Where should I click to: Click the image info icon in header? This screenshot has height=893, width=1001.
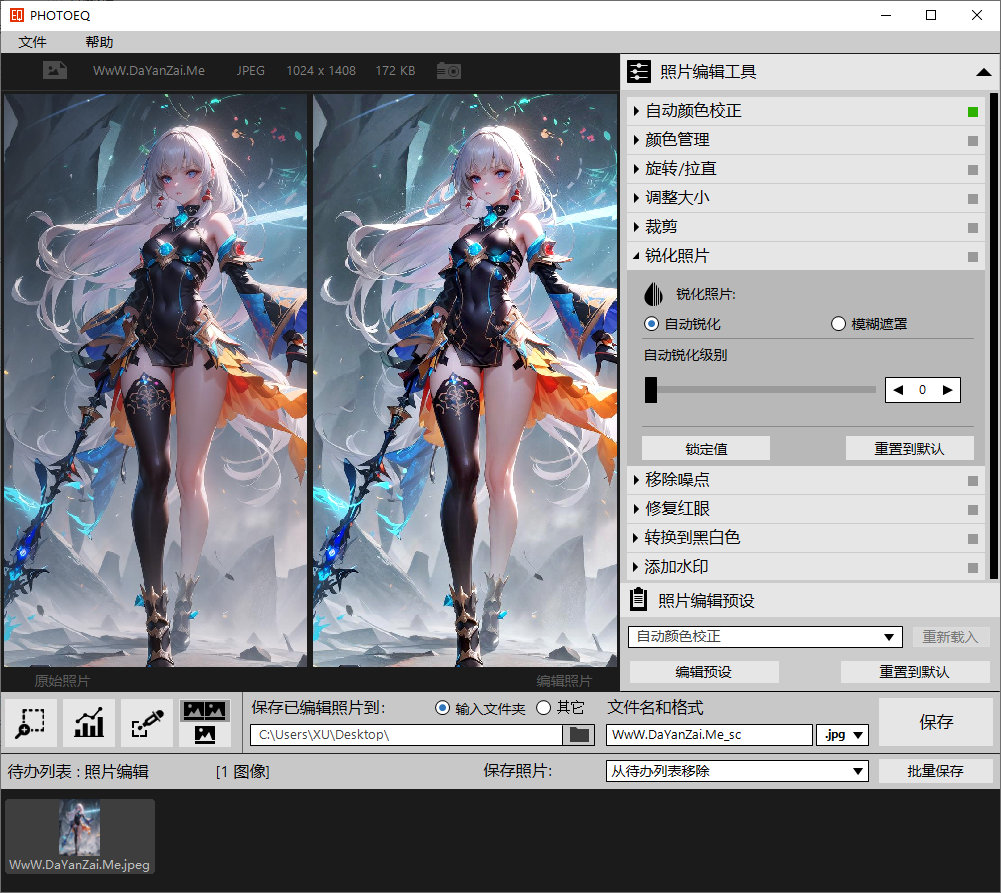55,70
